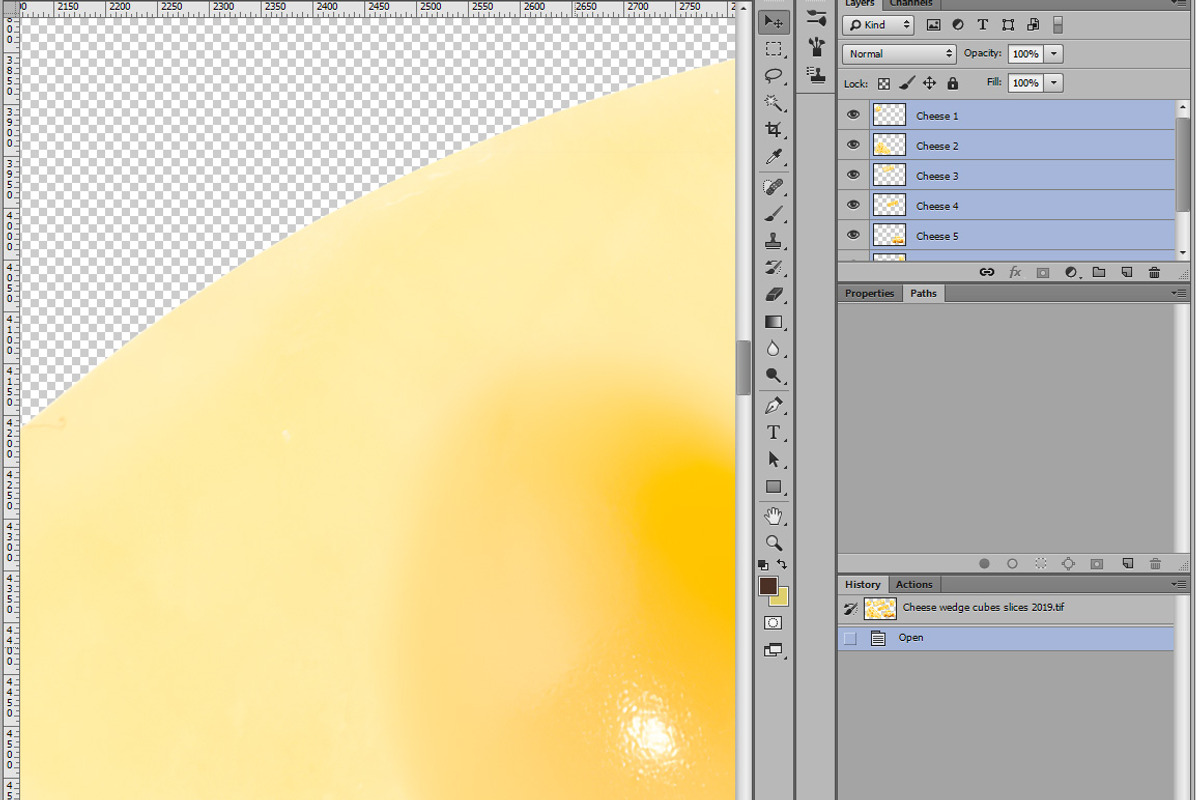Open the Brush Presets panel icon
The width and height of the screenshot is (1200, 800).
(x=817, y=18)
